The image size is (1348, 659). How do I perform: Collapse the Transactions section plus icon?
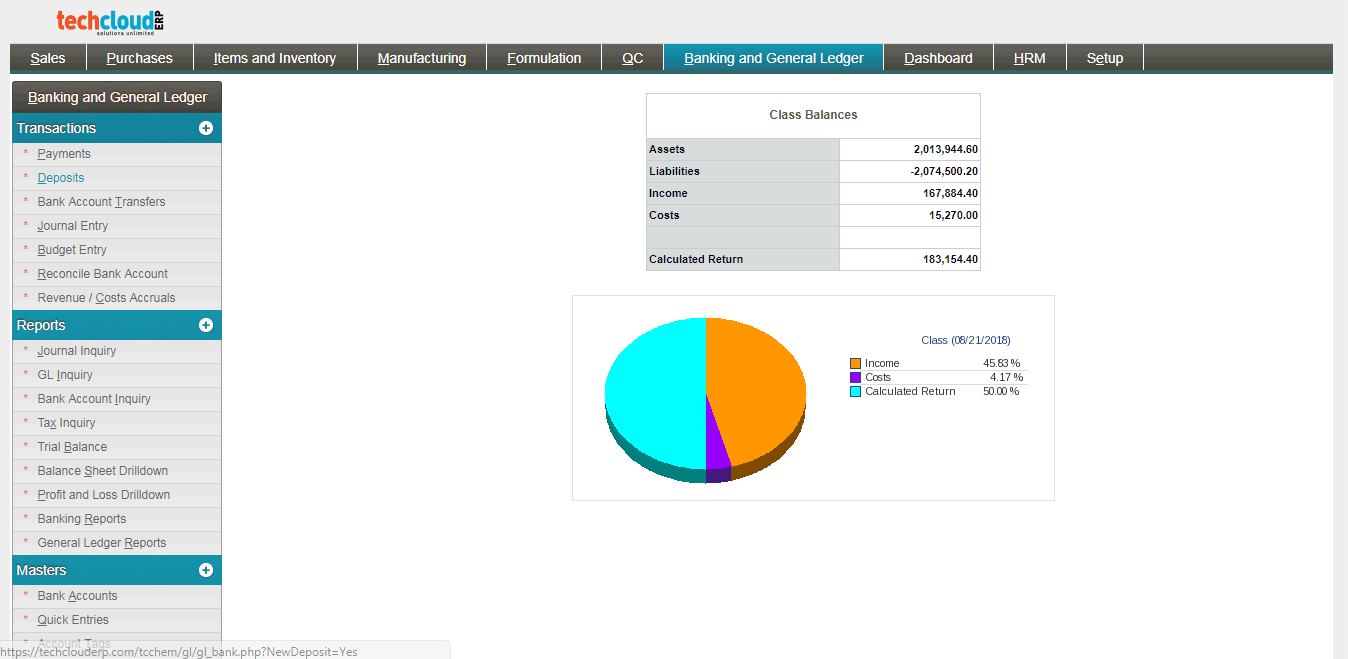coord(206,128)
